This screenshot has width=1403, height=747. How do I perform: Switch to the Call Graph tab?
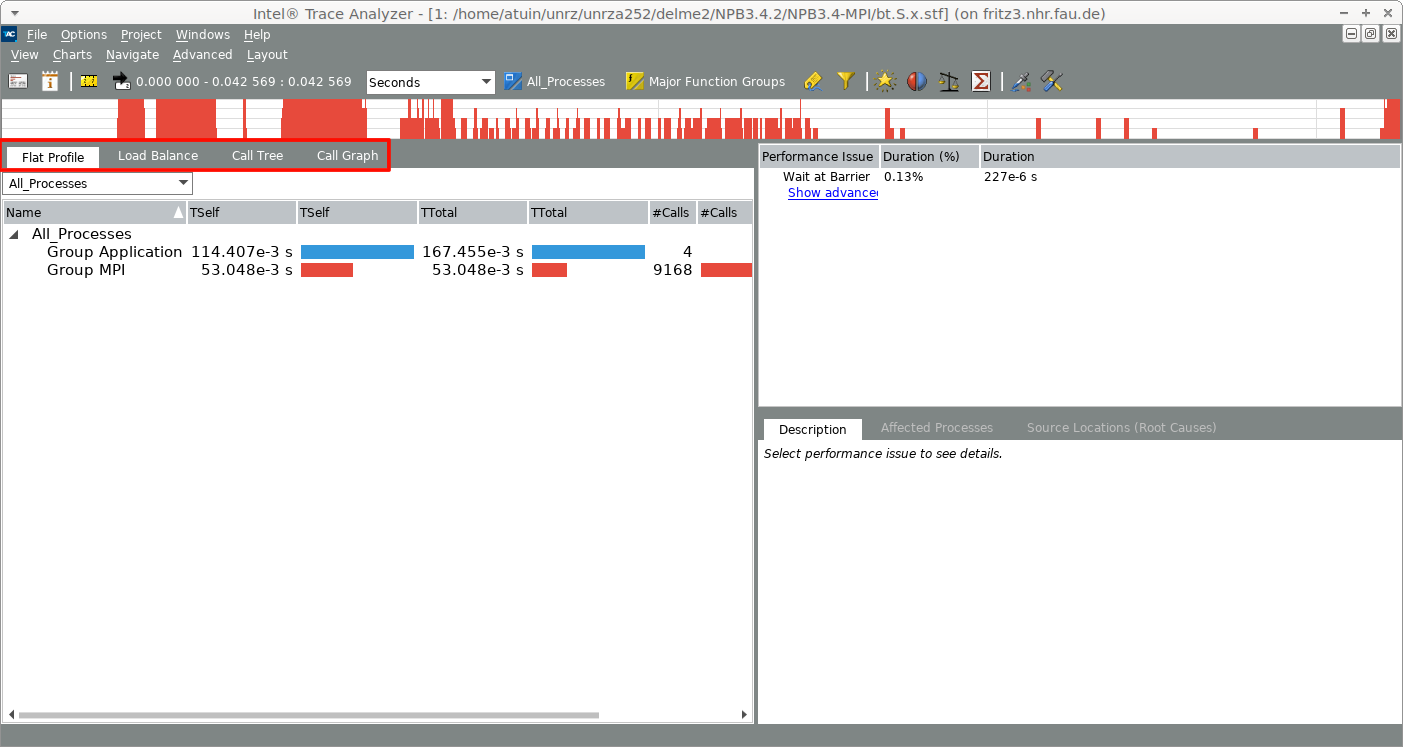click(347, 156)
